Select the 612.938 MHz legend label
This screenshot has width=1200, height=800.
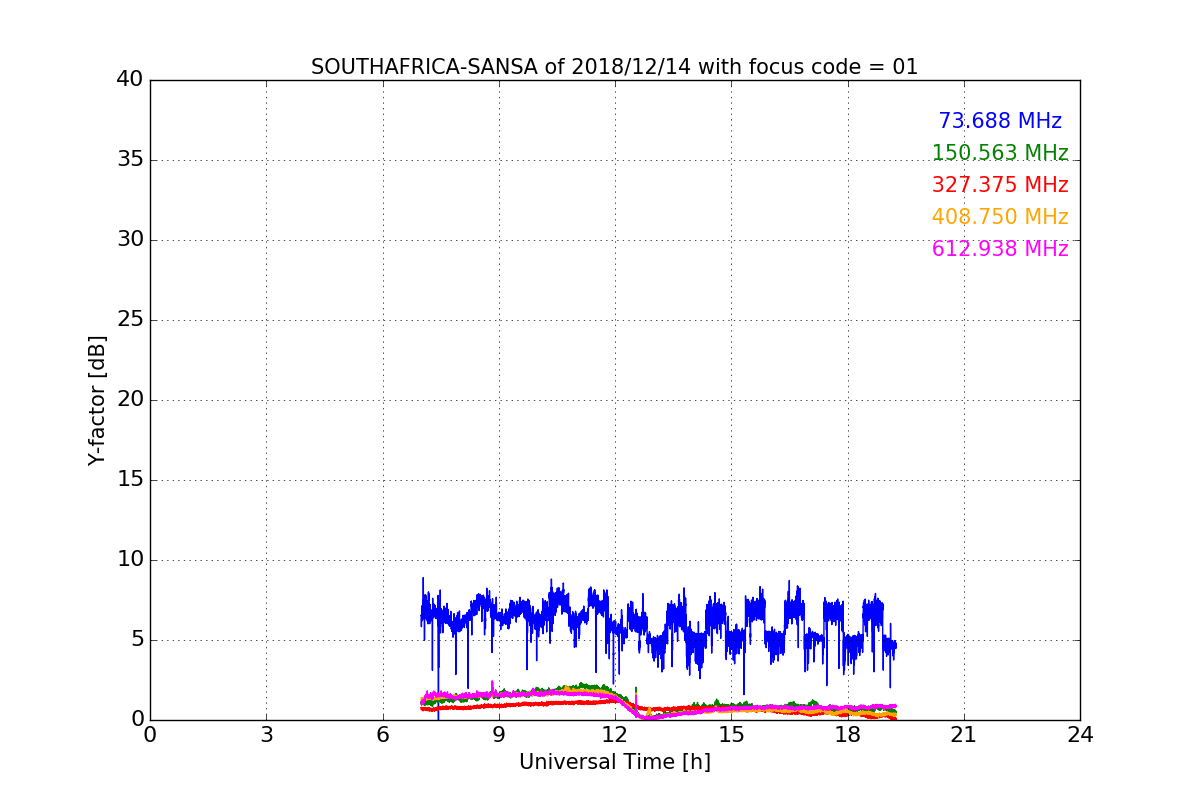[1000, 249]
